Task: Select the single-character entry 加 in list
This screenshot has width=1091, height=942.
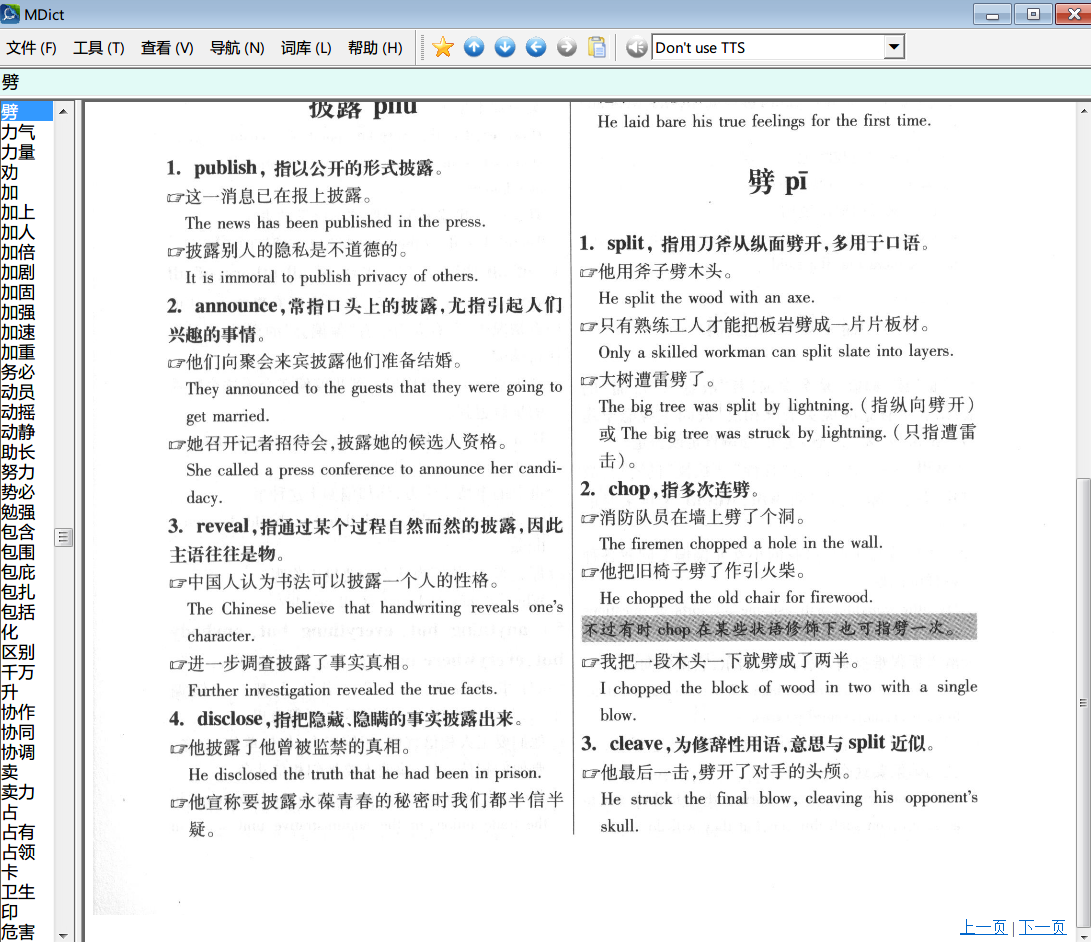Action: 10,192
